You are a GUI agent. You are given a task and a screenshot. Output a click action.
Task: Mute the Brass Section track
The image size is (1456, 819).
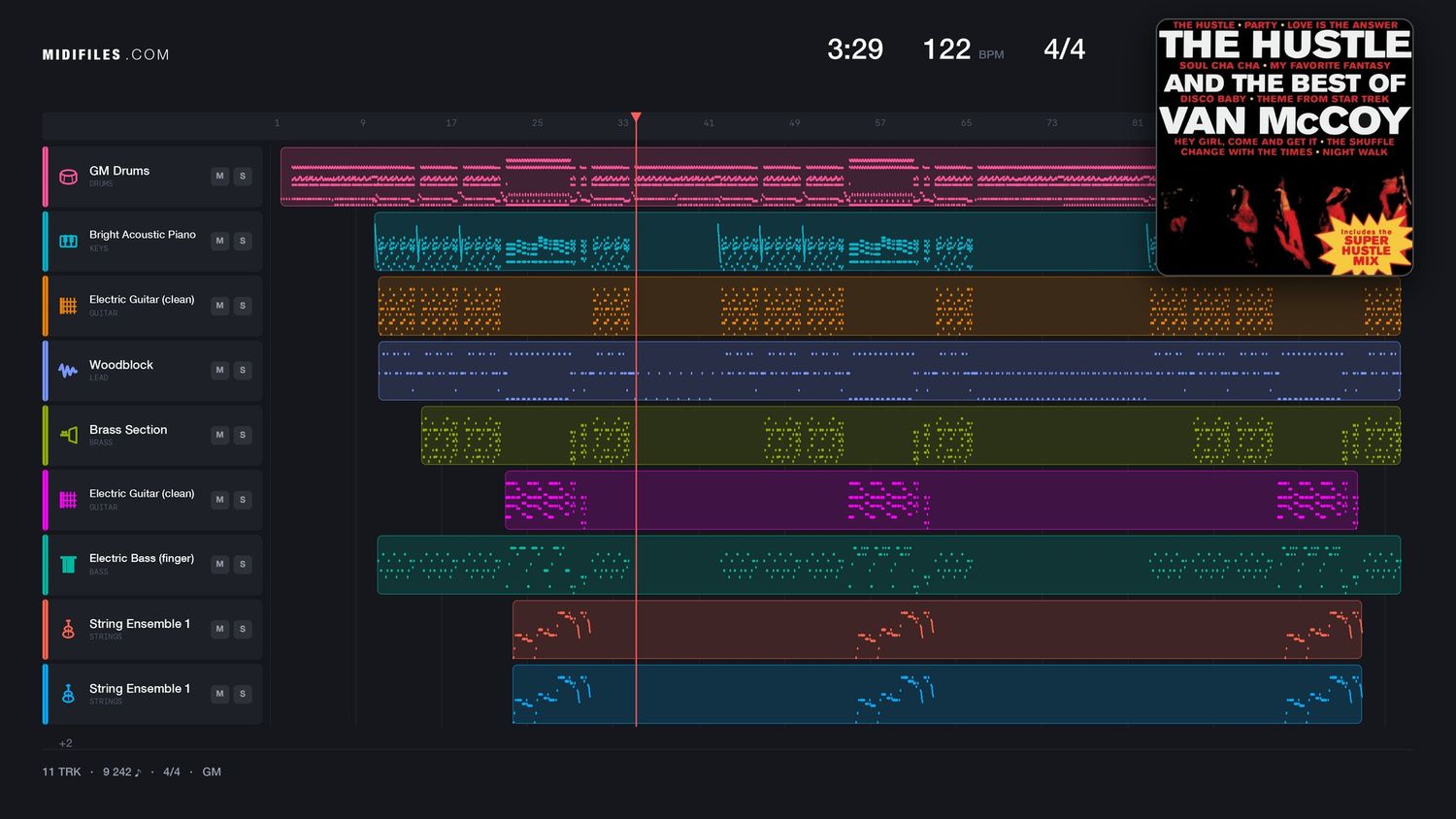click(220, 435)
